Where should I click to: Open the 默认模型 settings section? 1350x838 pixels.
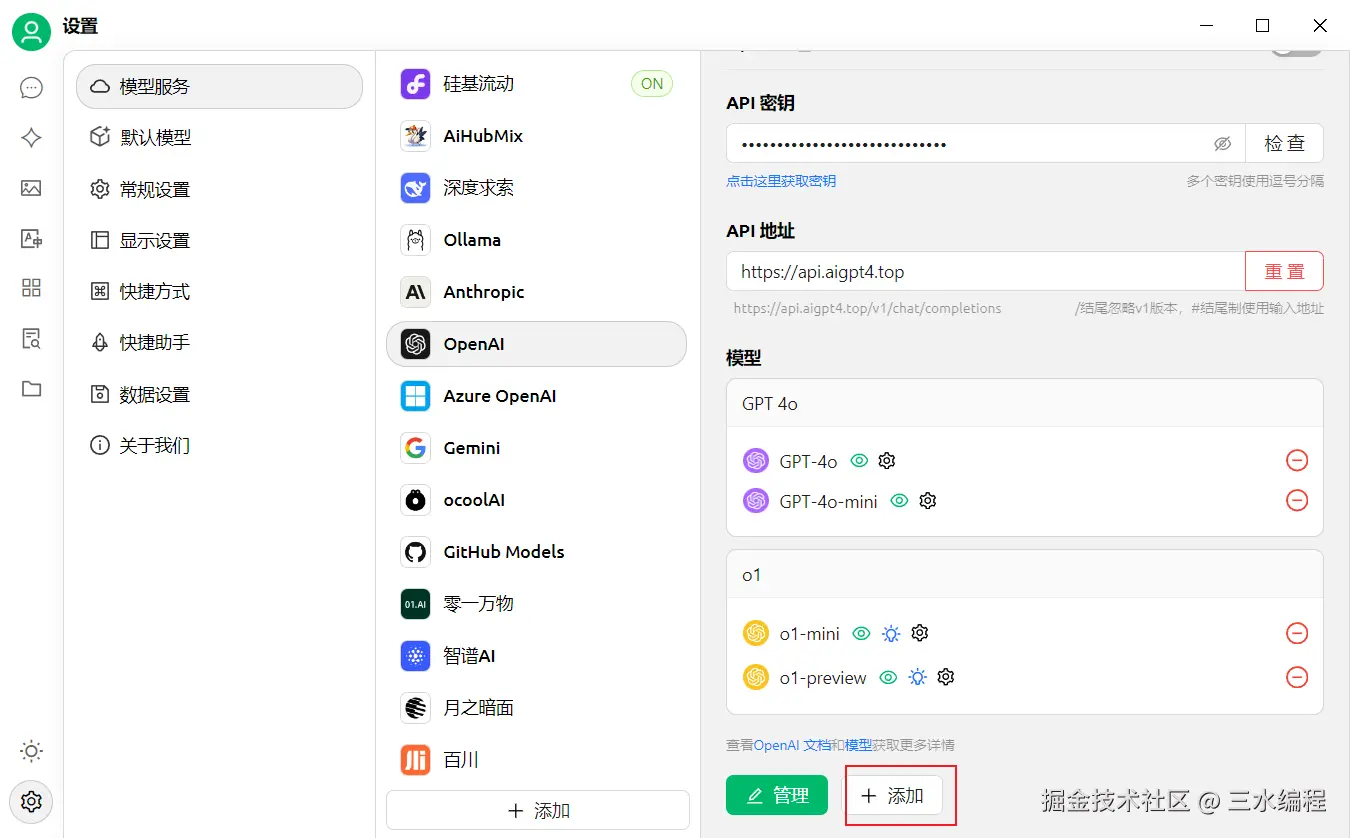point(219,138)
